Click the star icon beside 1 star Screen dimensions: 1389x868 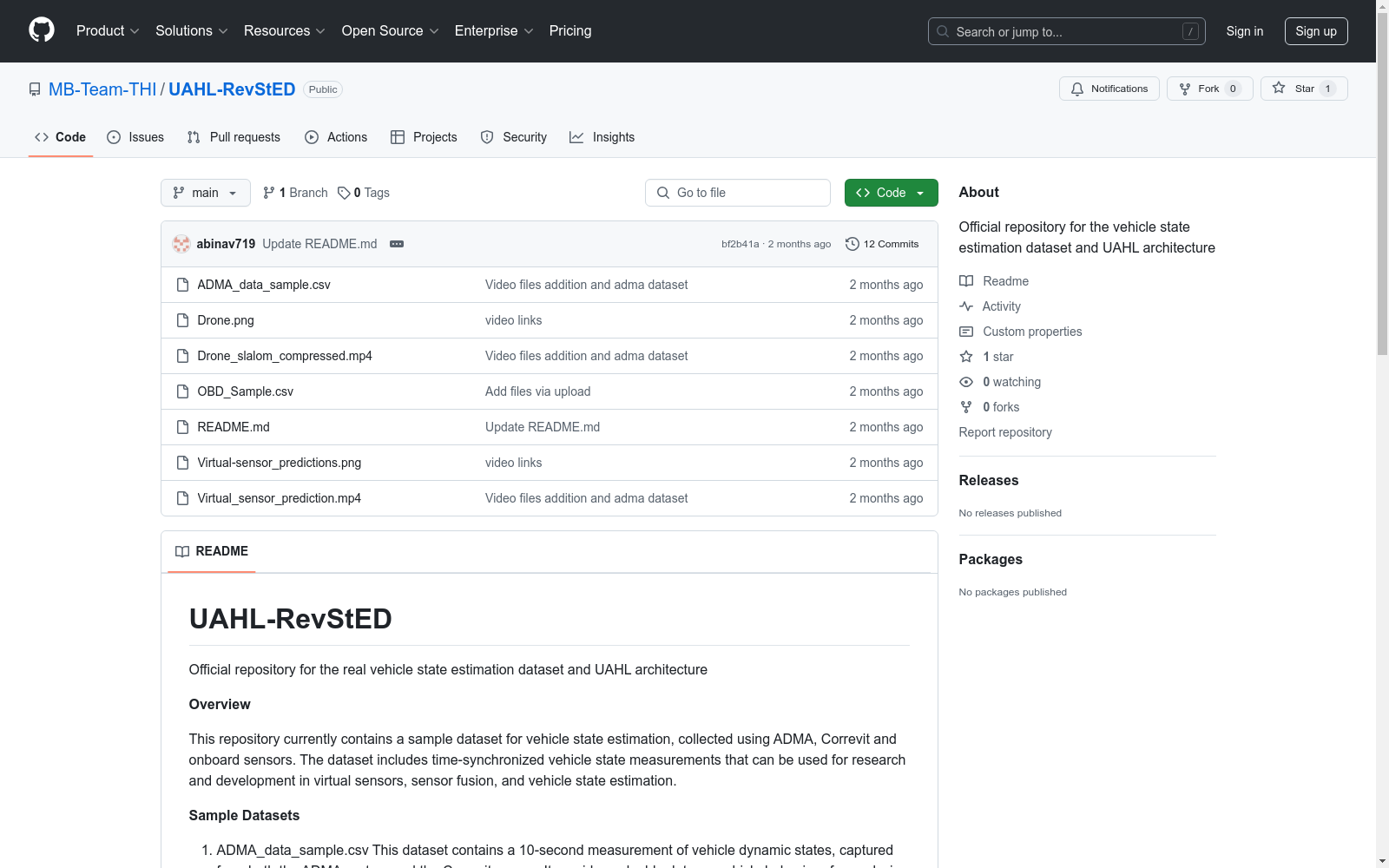(966, 357)
